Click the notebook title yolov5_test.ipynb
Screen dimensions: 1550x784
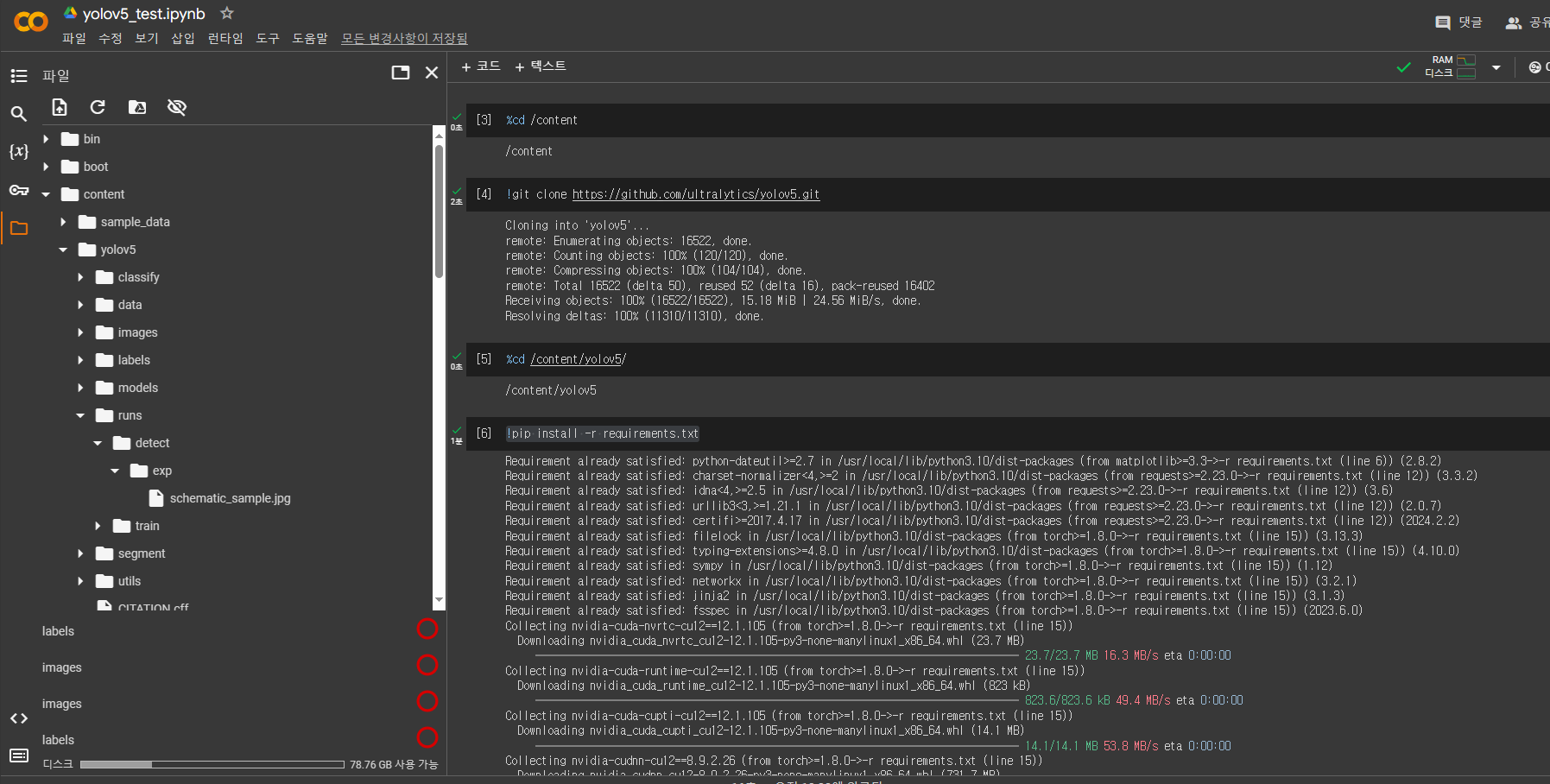[144, 14]
